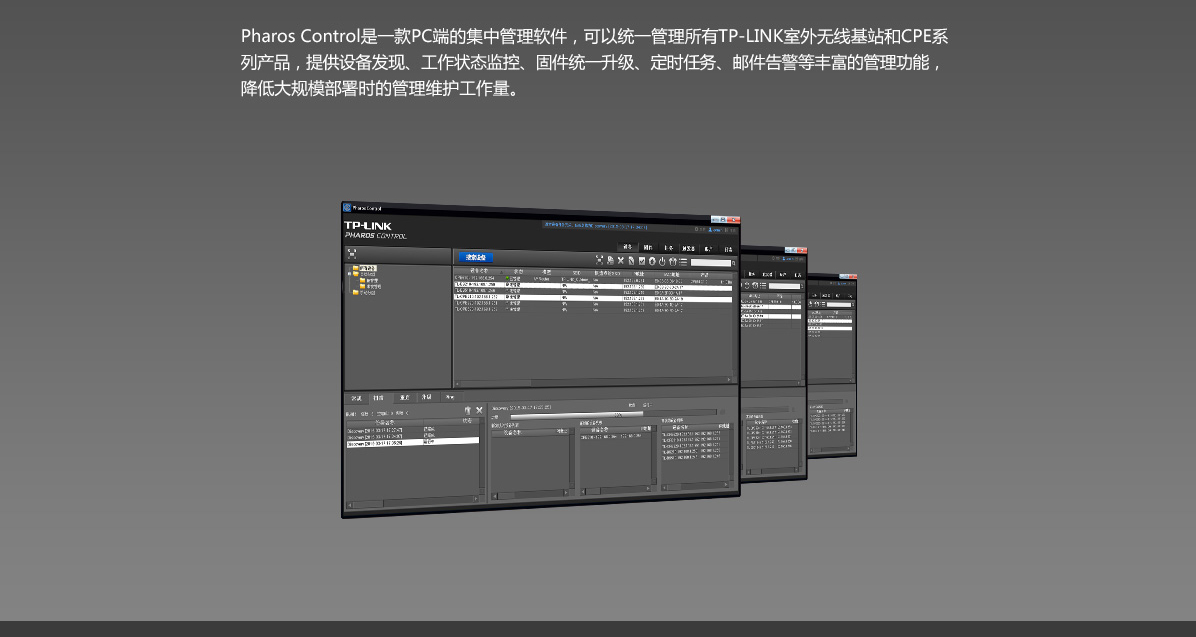Screen dimensions: 1196x637
Task: Select the highlighted top folder in group tree
Action: [x=365, y=268]
